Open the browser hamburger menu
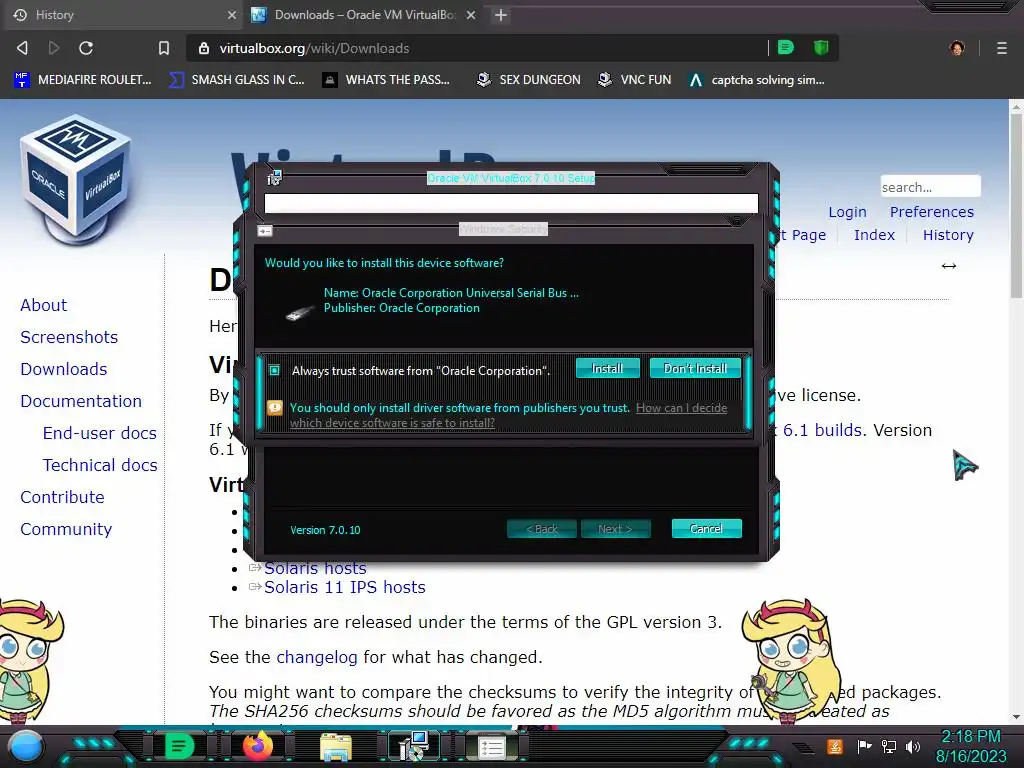The height and width of the screenshot is (768, 1024). (x=1001, y=48)
